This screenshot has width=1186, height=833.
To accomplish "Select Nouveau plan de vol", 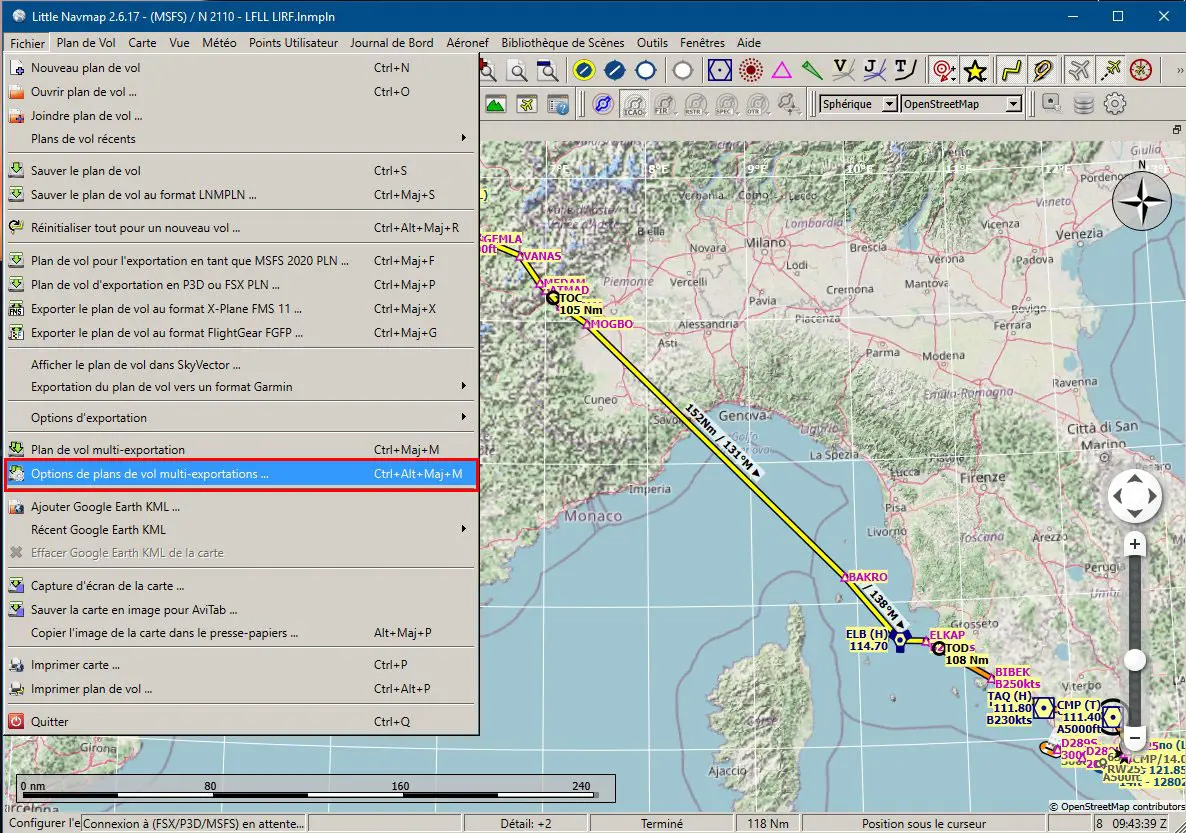I will 241,67.
